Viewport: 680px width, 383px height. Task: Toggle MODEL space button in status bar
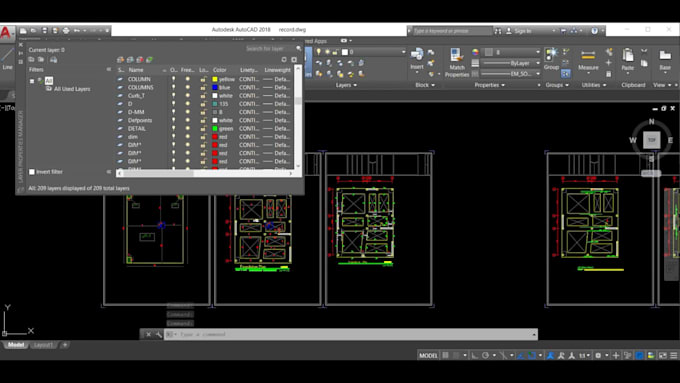click(428, 355)
